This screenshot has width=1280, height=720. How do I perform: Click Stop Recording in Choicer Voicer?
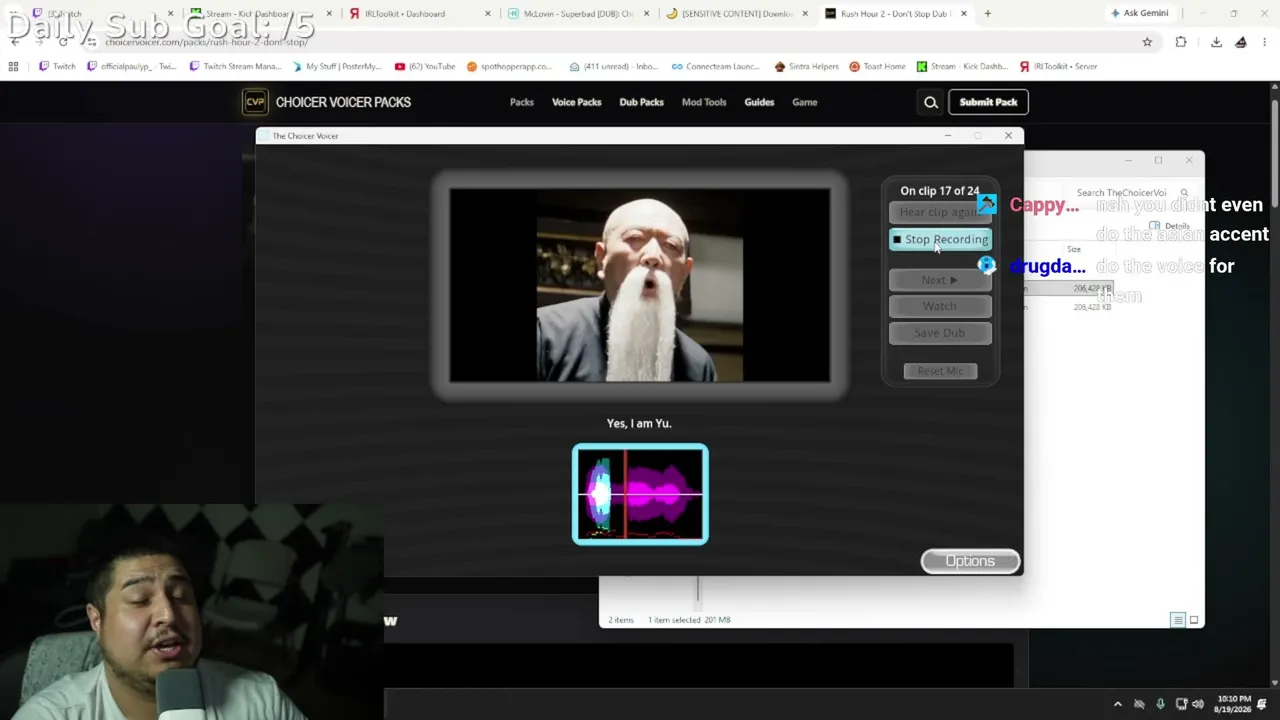(x=940, y=240)
